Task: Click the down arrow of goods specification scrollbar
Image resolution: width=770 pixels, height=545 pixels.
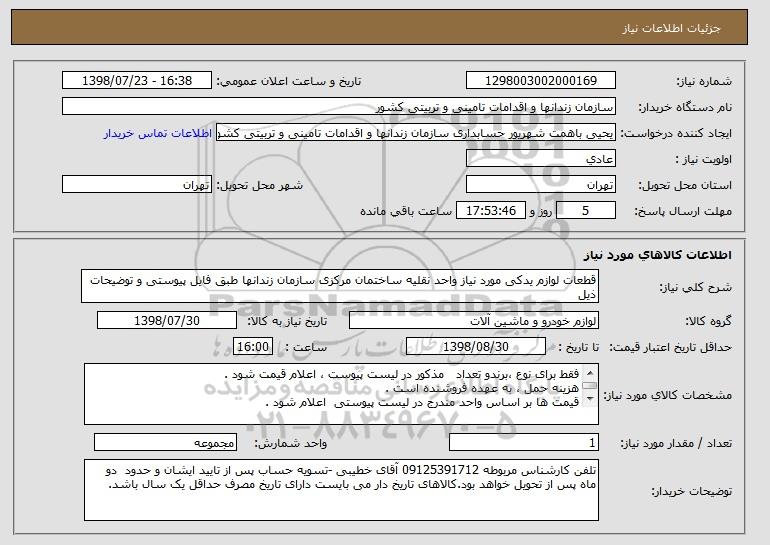Action: tap(590, 398)
